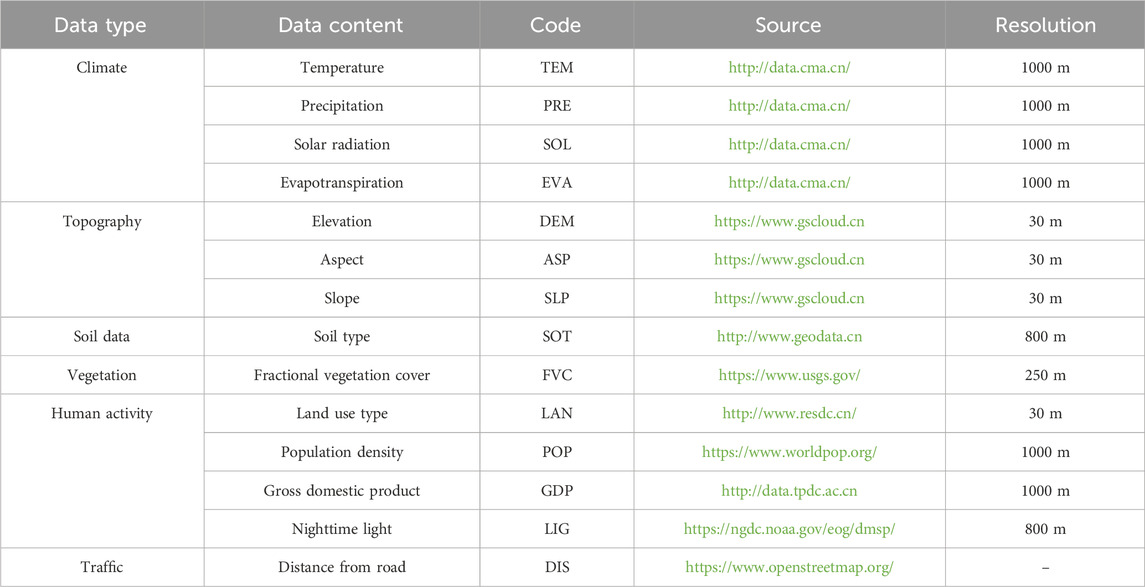Open the ngdc.noaa.gov nighttime light link
The height and width of the screenshot is (587, 1145).
pos(789,529)
